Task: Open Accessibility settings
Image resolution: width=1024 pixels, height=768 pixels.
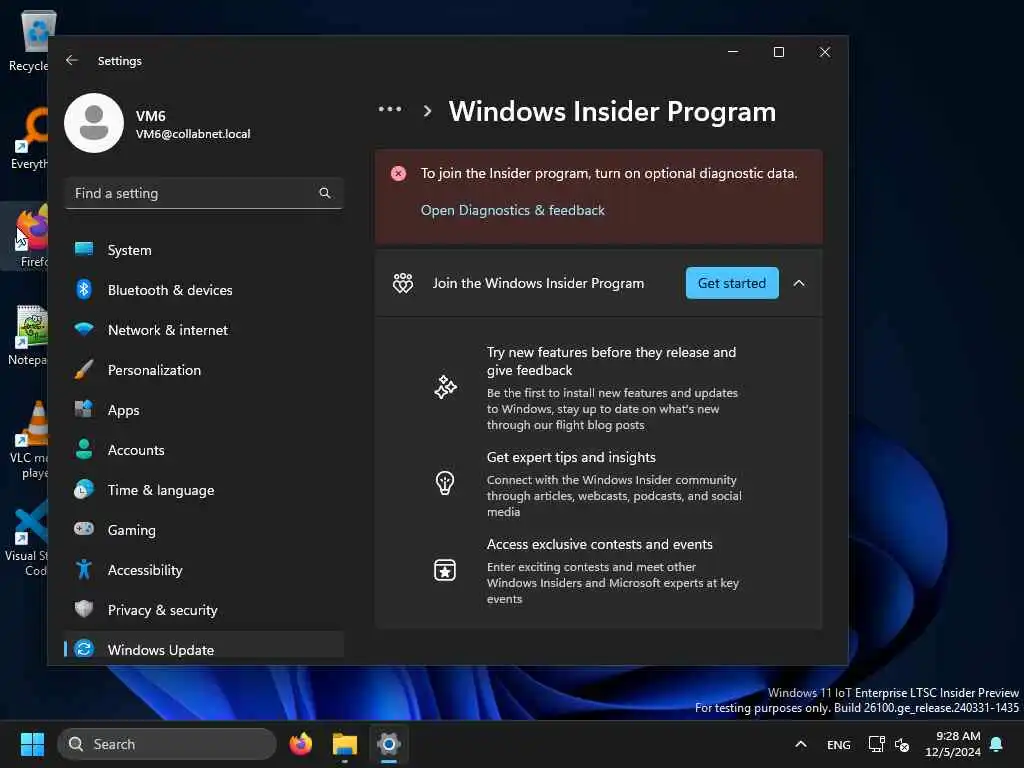Action: coord(204,569)
